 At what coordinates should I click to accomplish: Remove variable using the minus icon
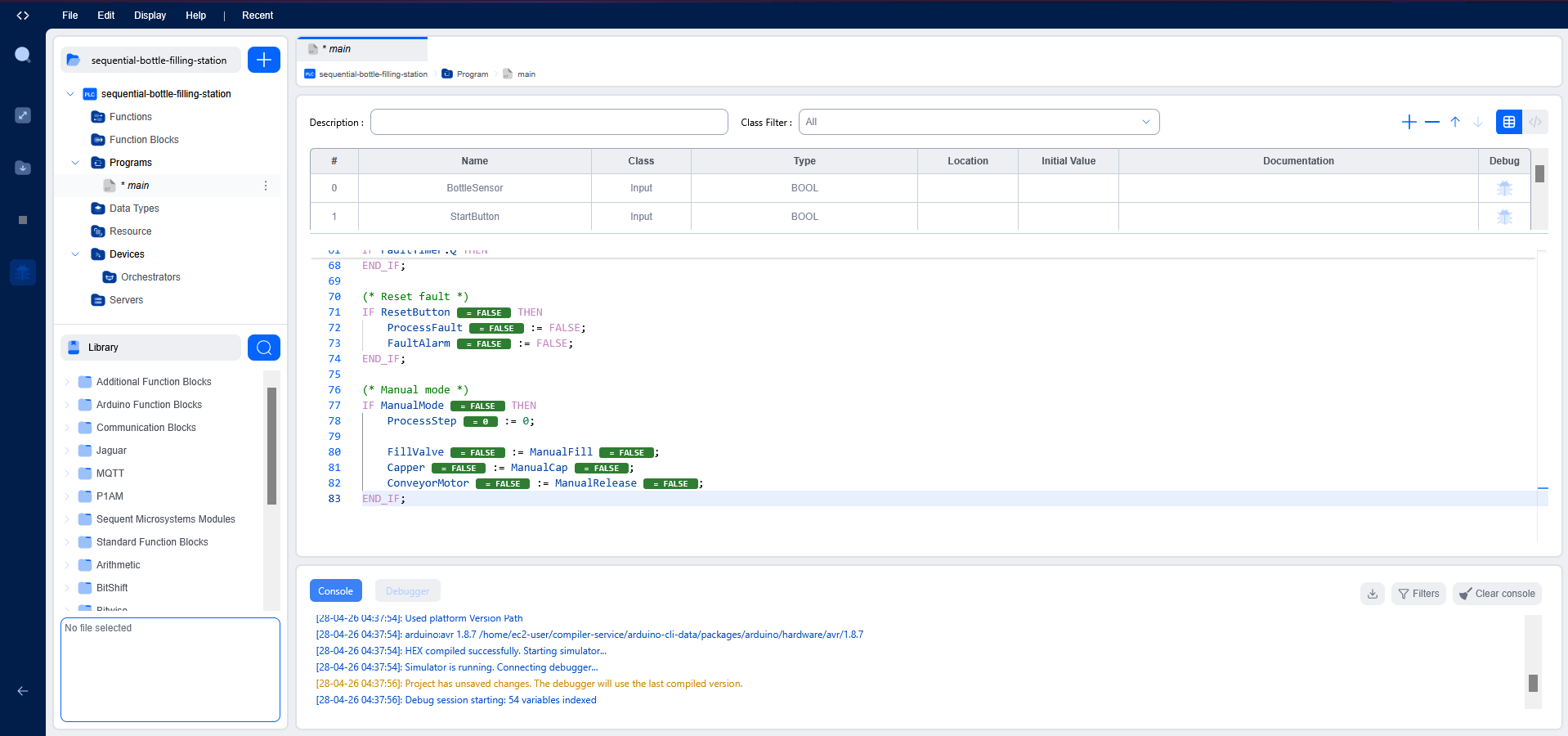tap(1431, 122)
